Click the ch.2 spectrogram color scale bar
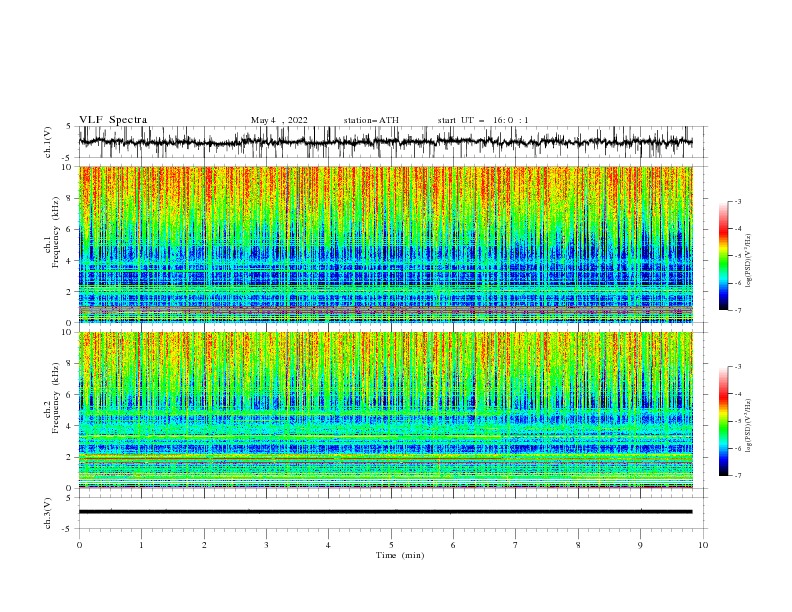The image size is (792, 612). (723, 421)
